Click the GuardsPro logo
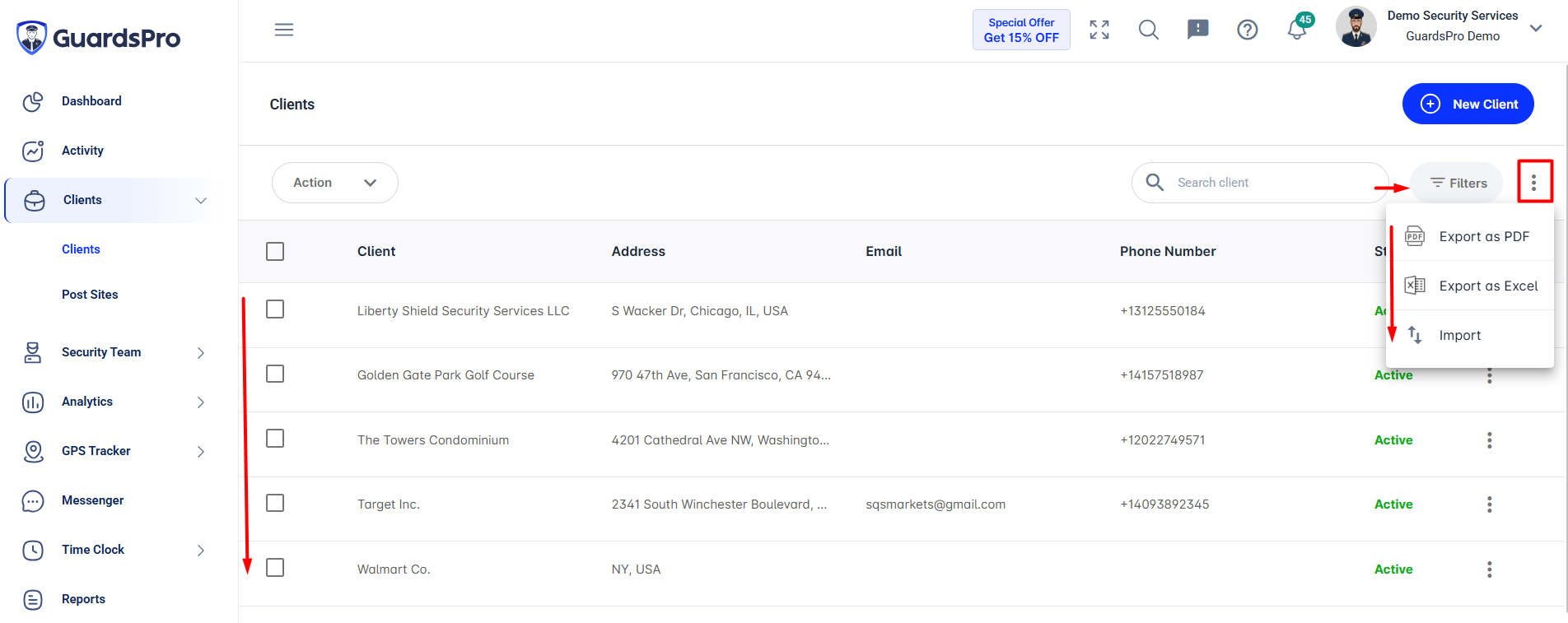 pyautogui.click(x=98, y=37)
